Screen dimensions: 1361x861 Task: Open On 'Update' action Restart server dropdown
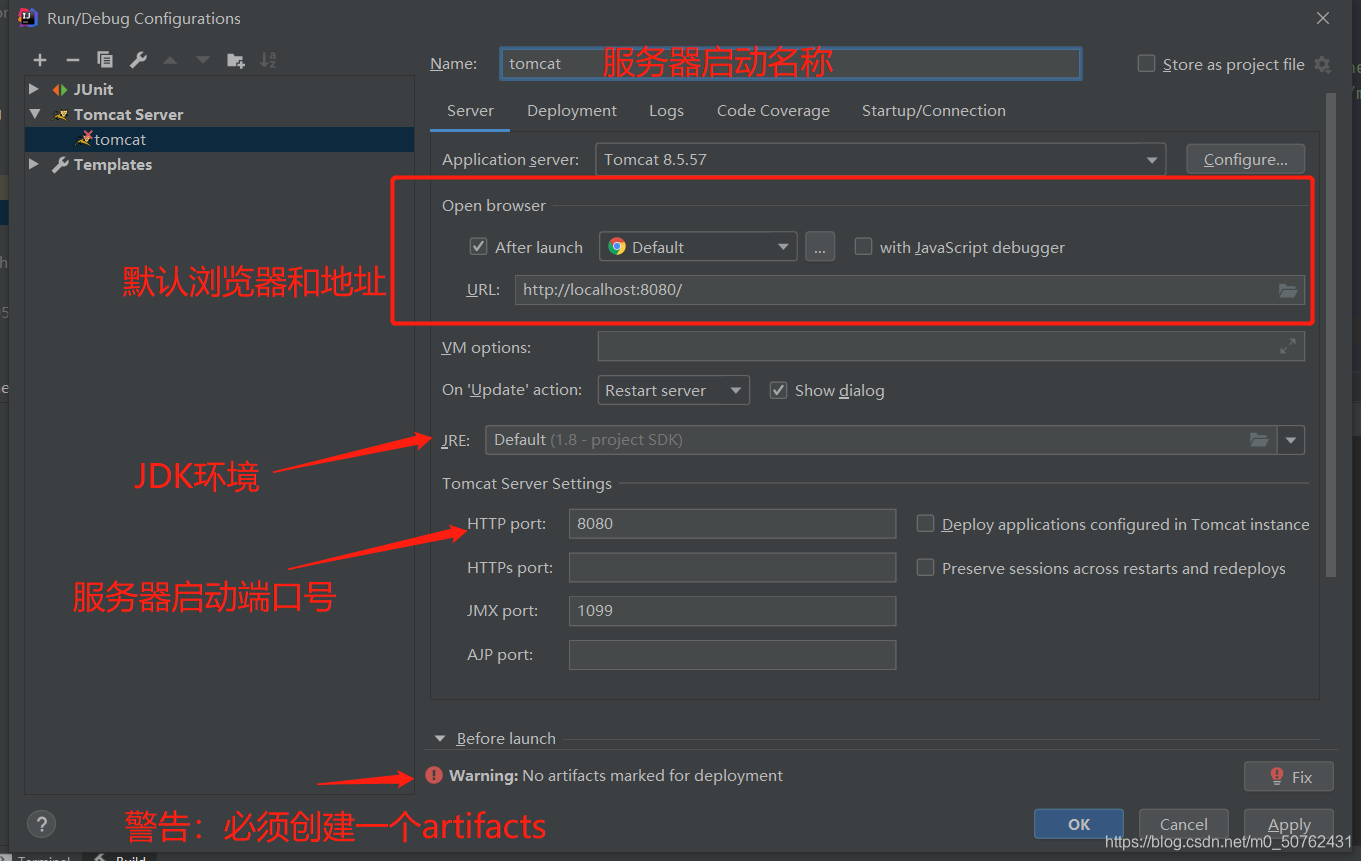[x=674, y=390]
